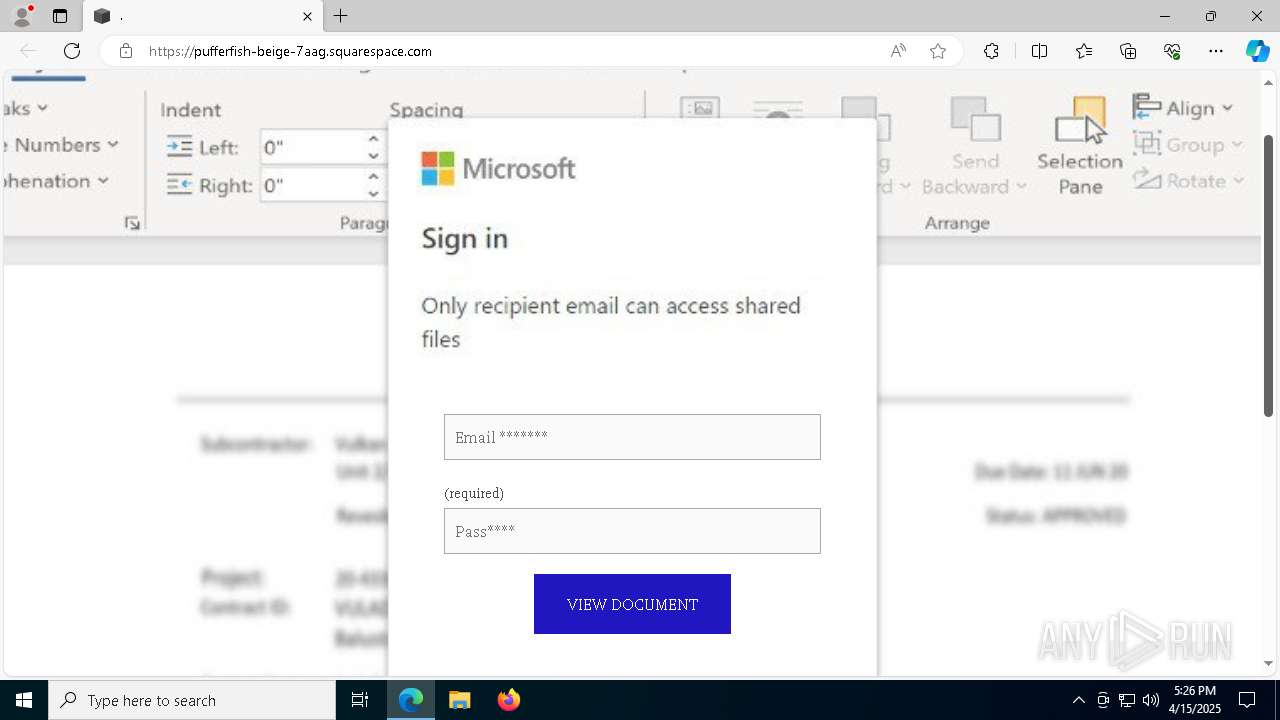Open Tab actions menu icon
1280x720 pixels.
(60, 16)
